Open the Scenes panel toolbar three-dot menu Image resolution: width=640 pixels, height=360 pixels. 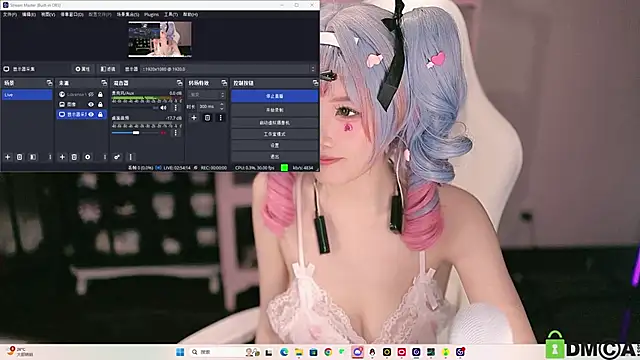point(50,157)
